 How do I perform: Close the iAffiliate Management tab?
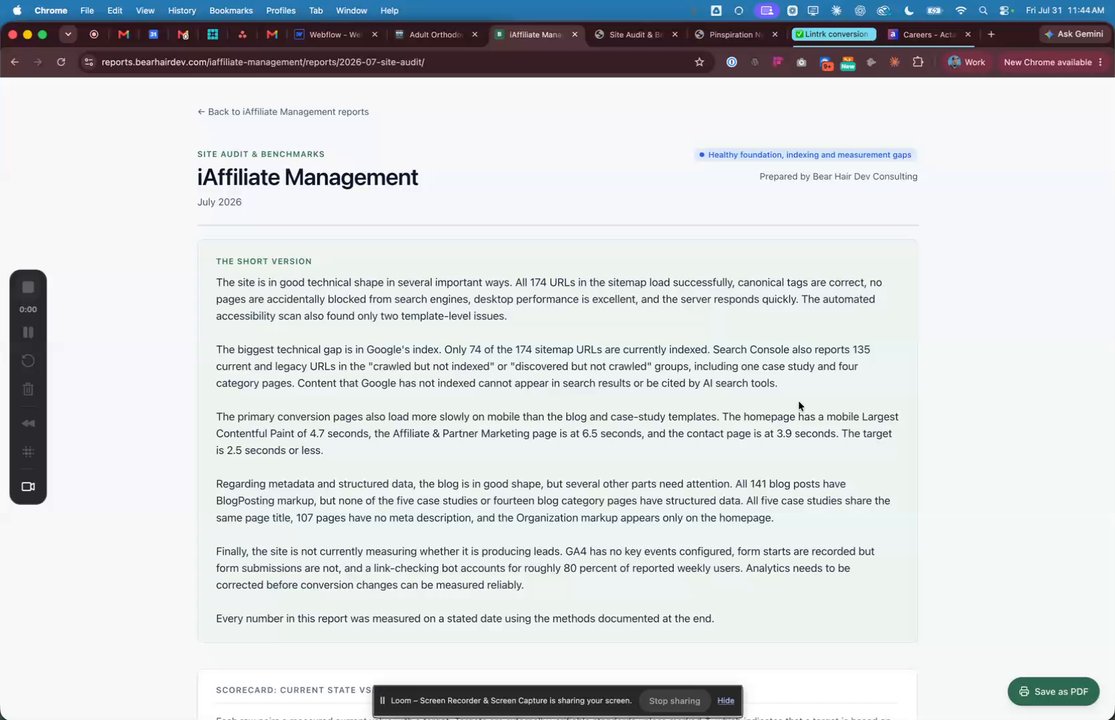[x=575, y=34]
